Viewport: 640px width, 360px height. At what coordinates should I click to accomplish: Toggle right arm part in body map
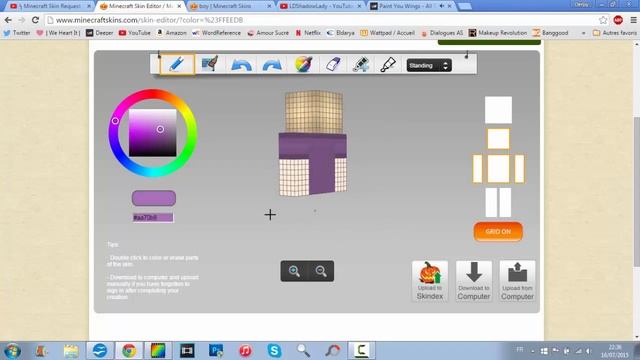520,169
